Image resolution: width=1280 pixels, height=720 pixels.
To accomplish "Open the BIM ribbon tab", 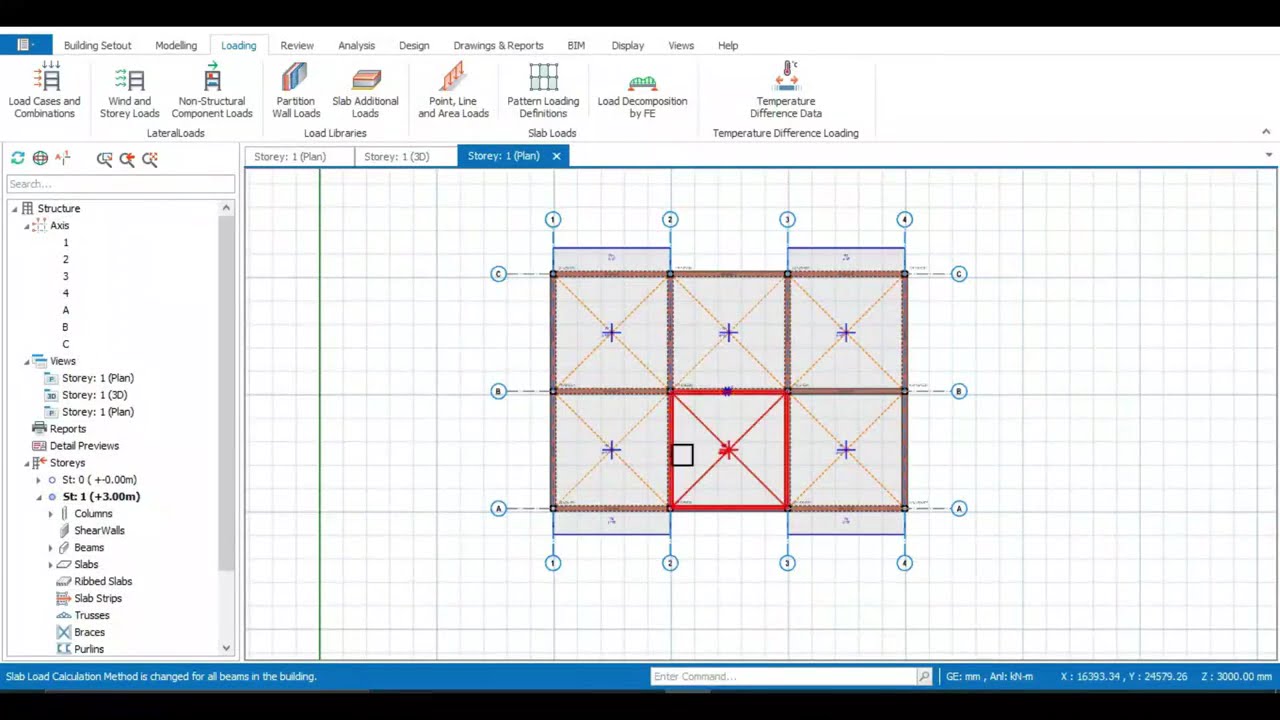I will click(576, 45).
